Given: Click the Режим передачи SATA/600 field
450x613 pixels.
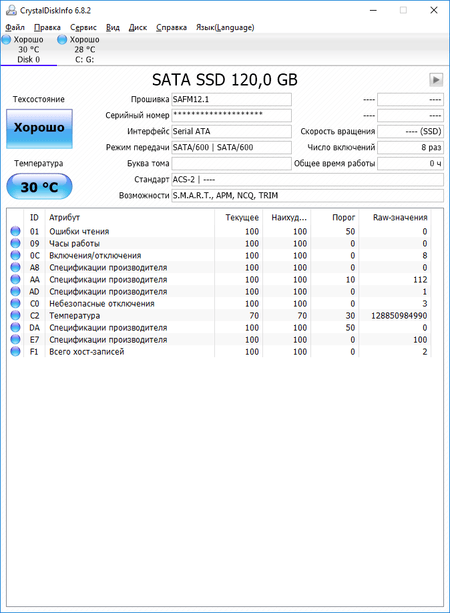Looking at the screenshot, I should point(231,147).
